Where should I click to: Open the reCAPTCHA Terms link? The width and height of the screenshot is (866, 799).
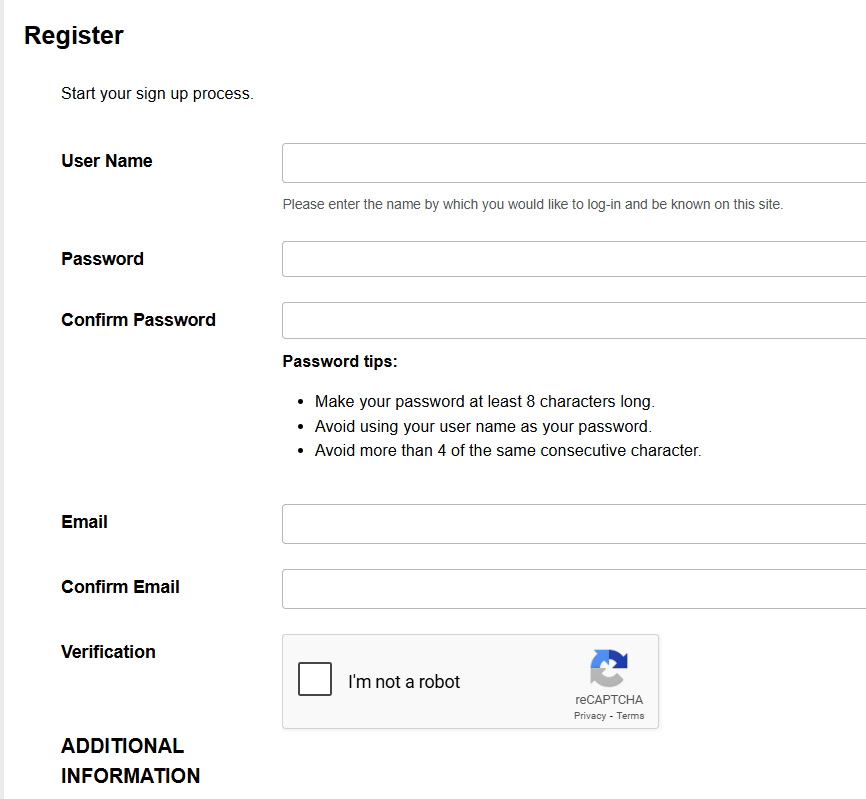(630, 716)
